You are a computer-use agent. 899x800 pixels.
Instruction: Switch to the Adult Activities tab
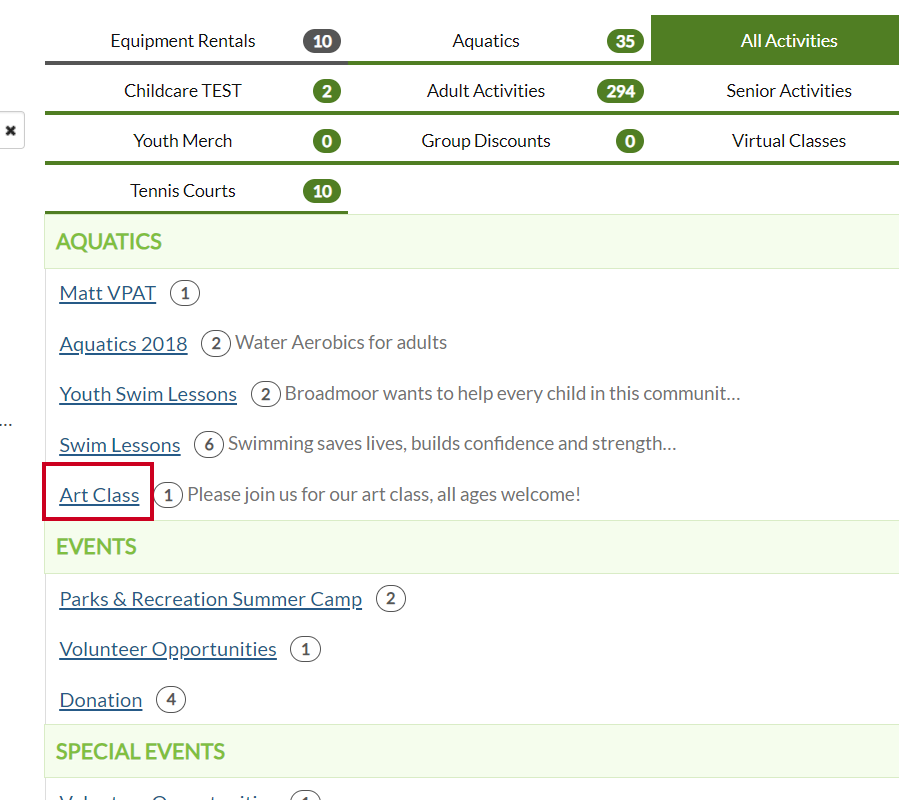(499, 91)
